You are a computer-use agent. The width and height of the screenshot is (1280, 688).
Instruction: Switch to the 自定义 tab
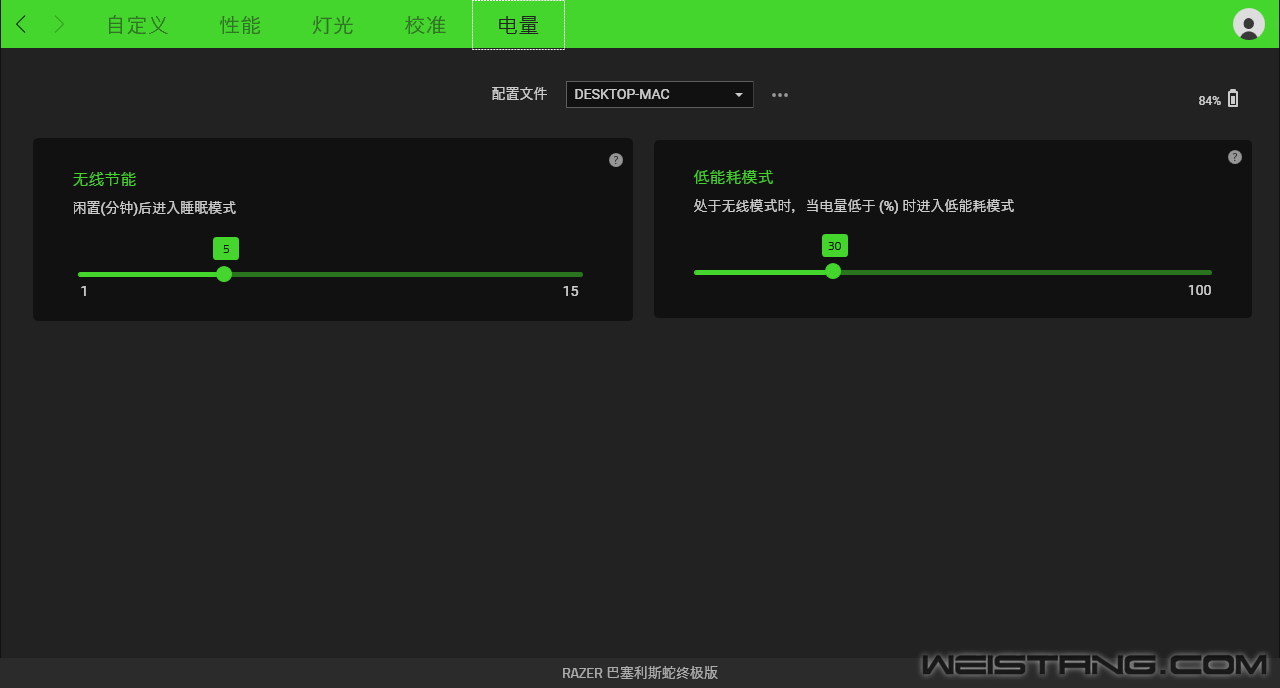(x=138, y=25)
